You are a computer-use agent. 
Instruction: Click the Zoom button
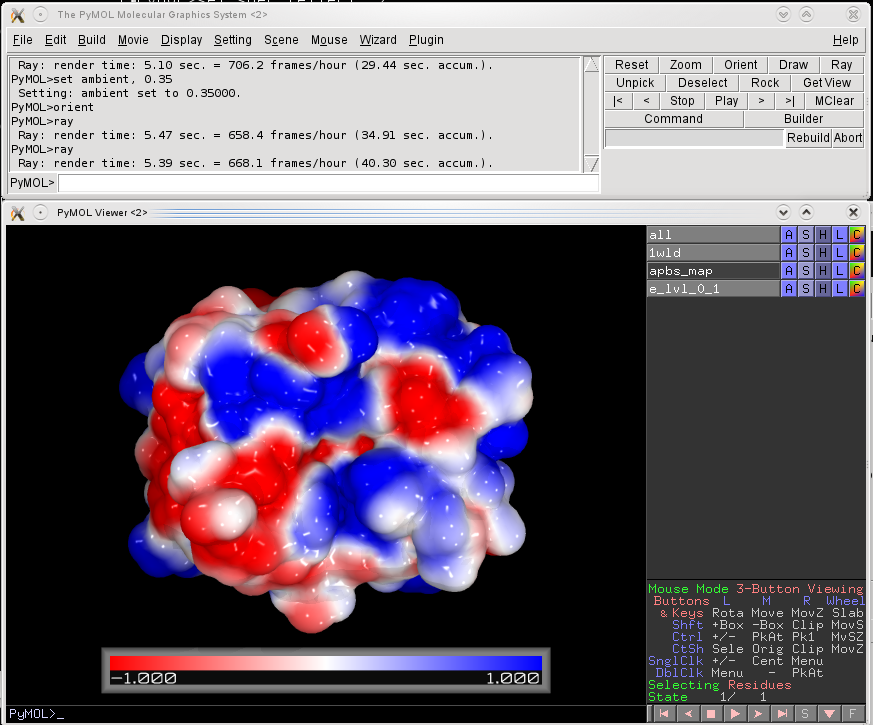[x=685, y=65]
